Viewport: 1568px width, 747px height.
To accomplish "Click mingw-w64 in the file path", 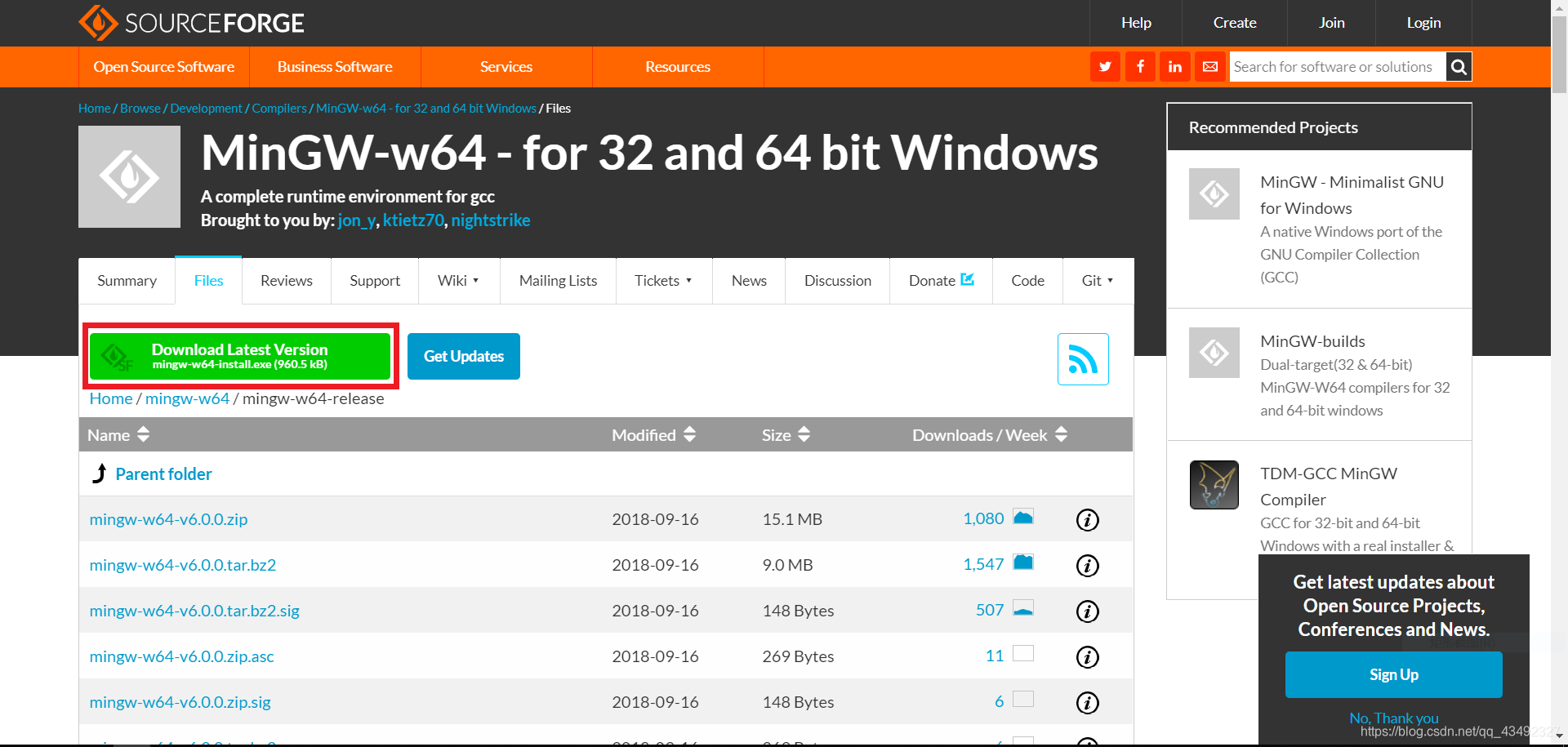I will (x=187, y=398).
